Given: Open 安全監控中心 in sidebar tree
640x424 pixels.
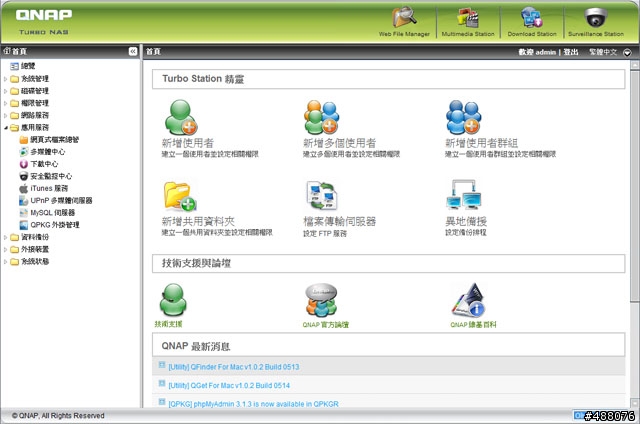Looking at the screenshot, I should pyautogui.click(x=46, y=176).
